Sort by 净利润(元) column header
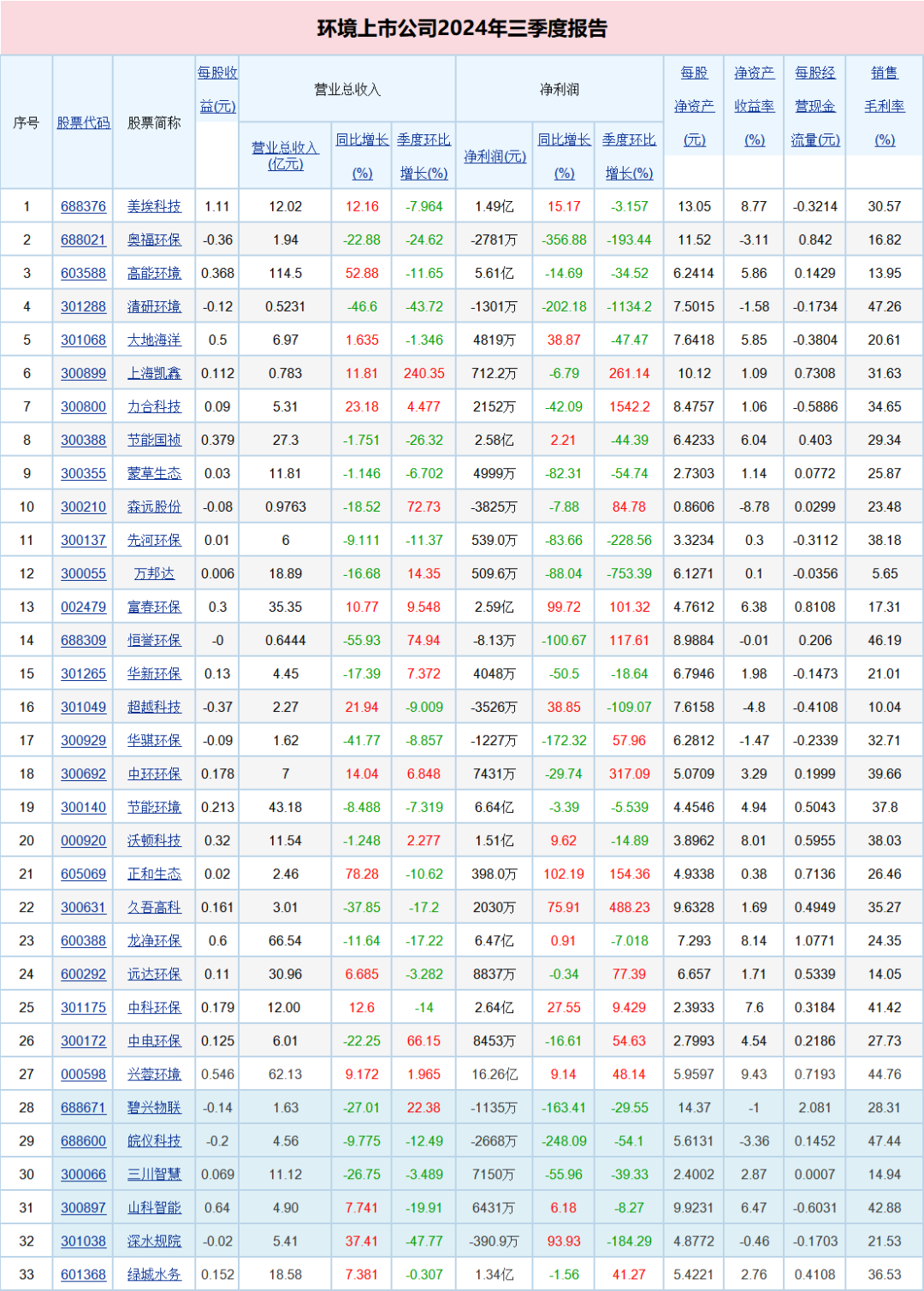Image resolution: width=924 pixels, height=1291 pixels. [x=495, y=156]
